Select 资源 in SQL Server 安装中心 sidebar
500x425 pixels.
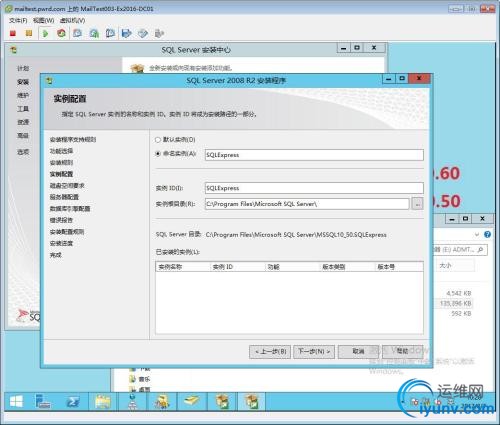tap(23, 122)
